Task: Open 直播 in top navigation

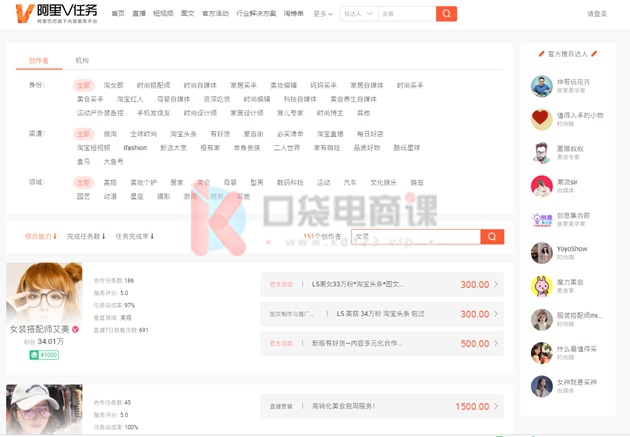Action: tap(139, 14)
